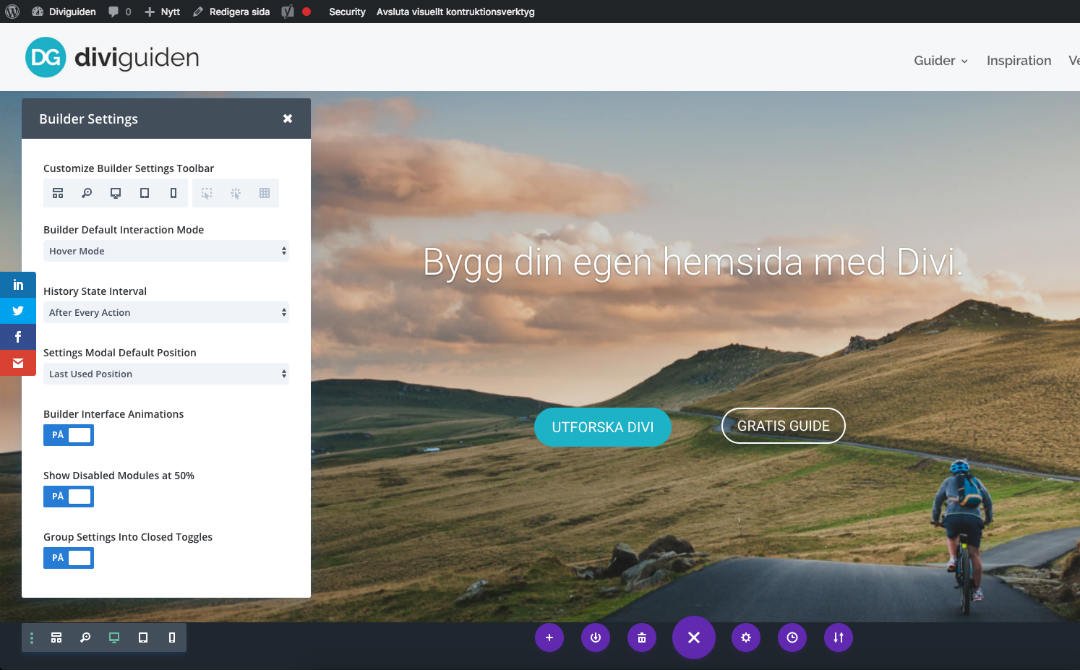Click Redigera sida in admin bar
1080x670 pixels.
click(x=231, y=11)
